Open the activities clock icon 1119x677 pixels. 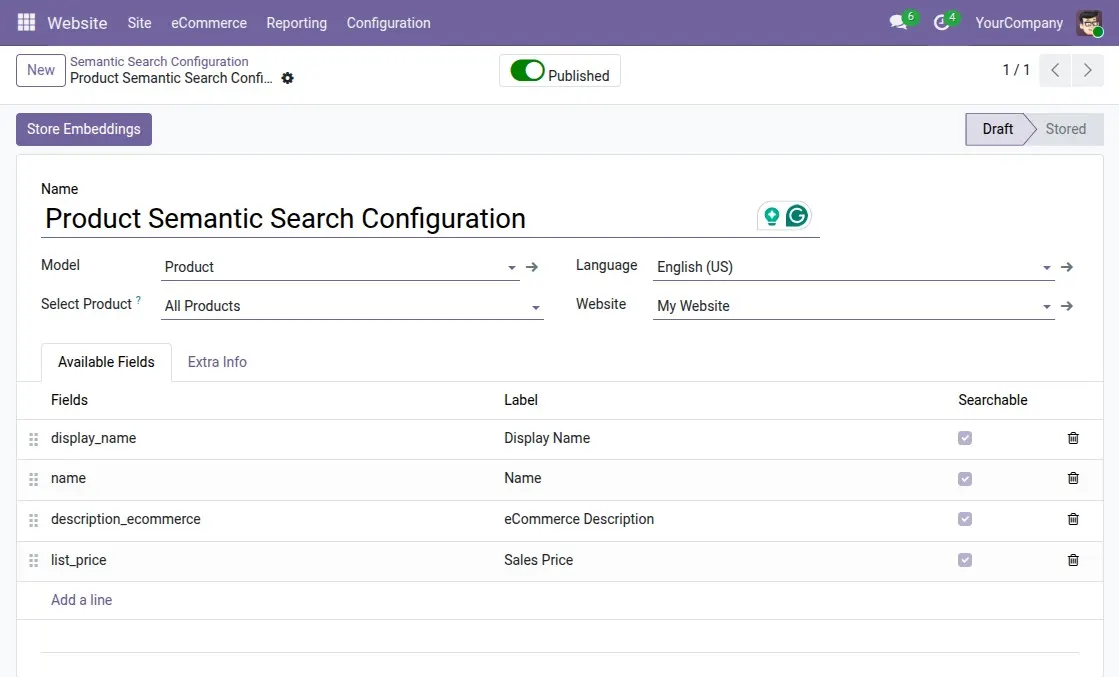click(941, 22)
